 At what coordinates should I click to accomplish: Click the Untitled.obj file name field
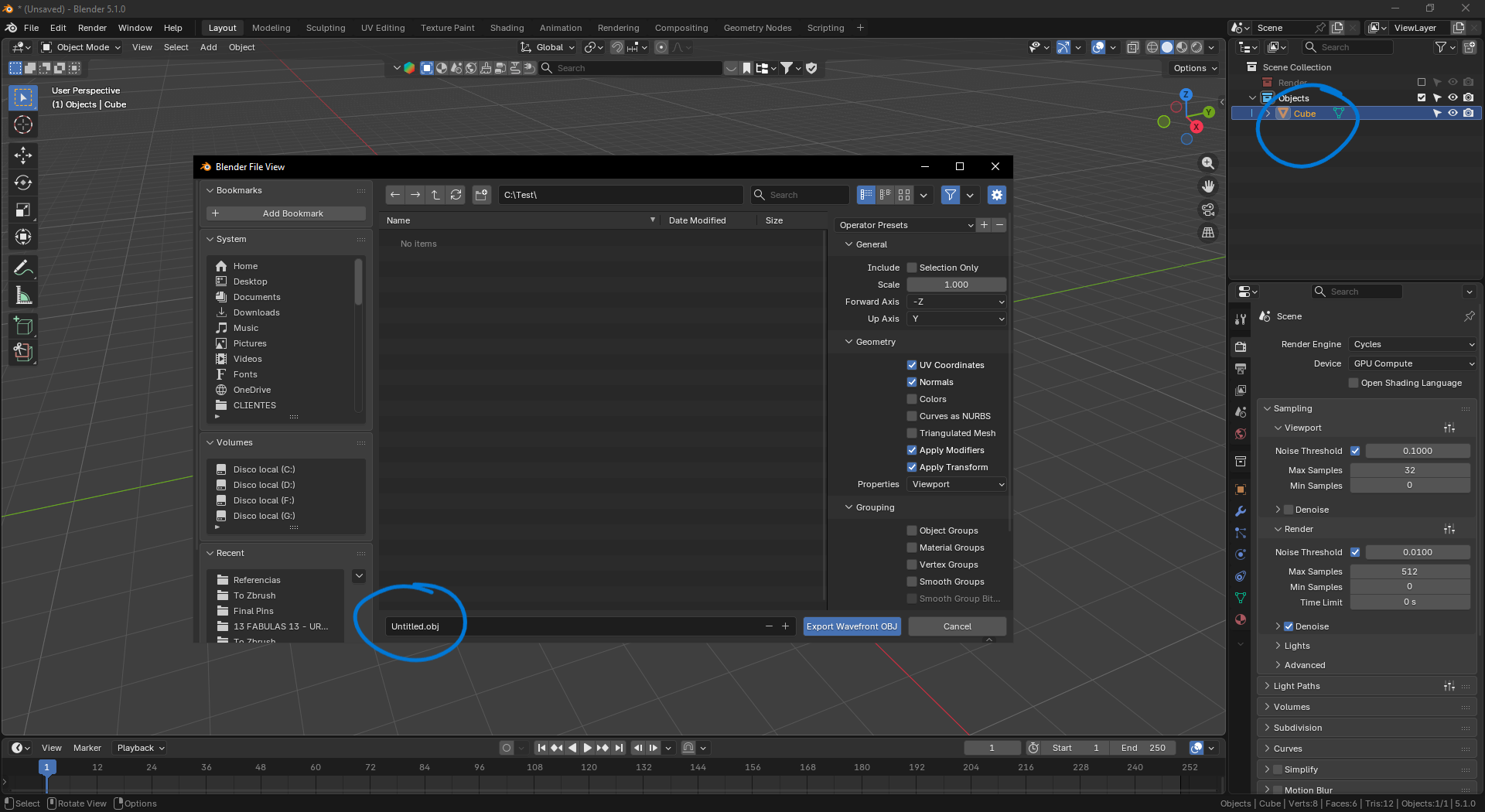pyautogui.click(x=574, y=626)
